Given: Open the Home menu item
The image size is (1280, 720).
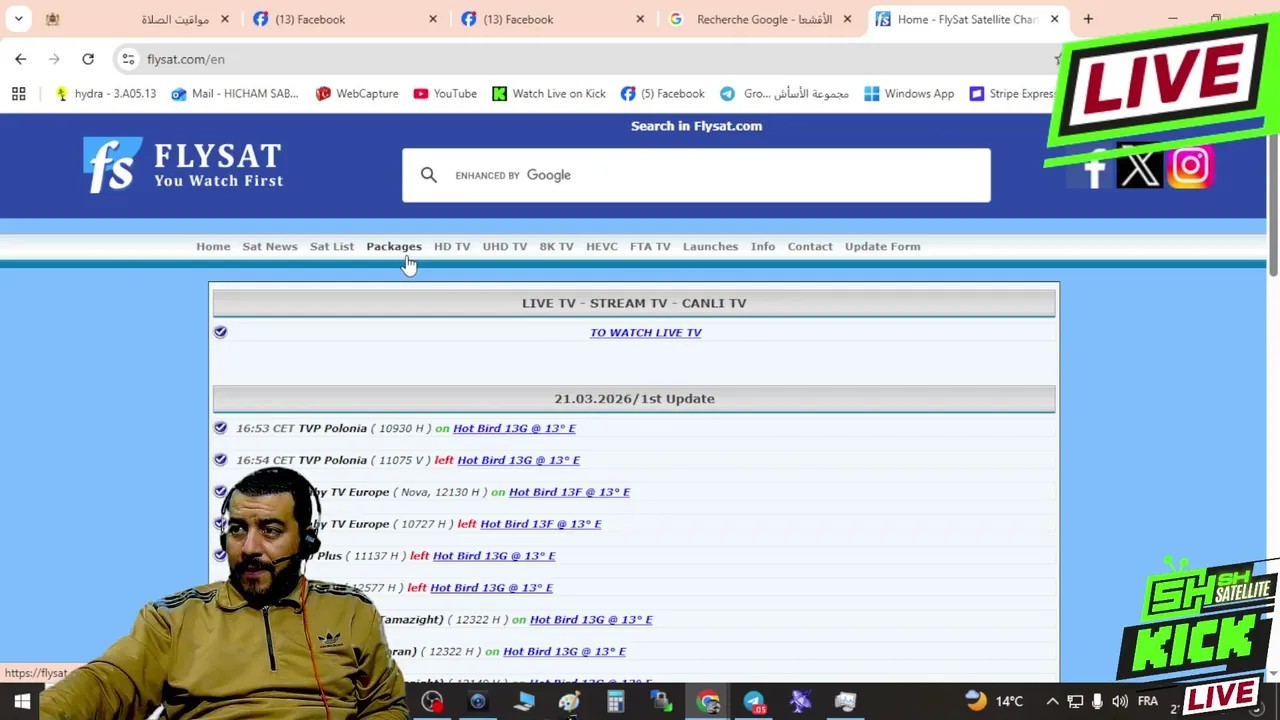Looking at the screenshot, I should [x=213, y=246].
